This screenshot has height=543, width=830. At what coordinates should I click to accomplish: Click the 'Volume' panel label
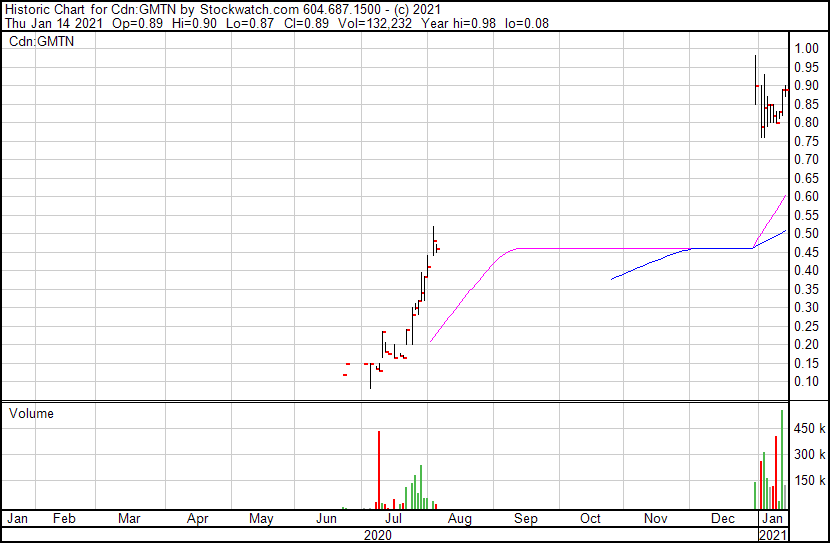tap(31, 413)
